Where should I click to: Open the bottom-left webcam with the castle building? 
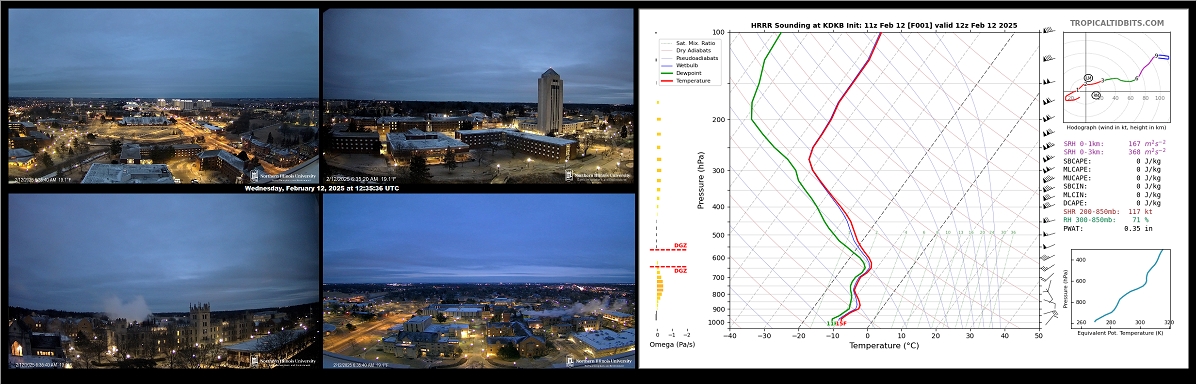click(x=163, y=281)
